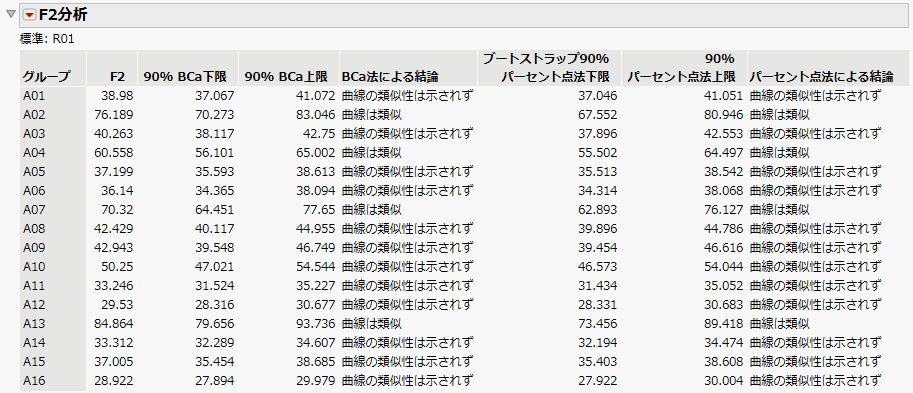Click BCa lower limit 70.273
The image size is (913, 393).
pos(215,115)
